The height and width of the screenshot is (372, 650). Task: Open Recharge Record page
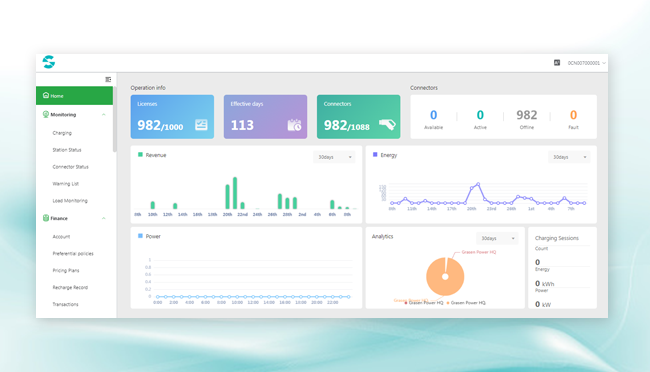70,287
